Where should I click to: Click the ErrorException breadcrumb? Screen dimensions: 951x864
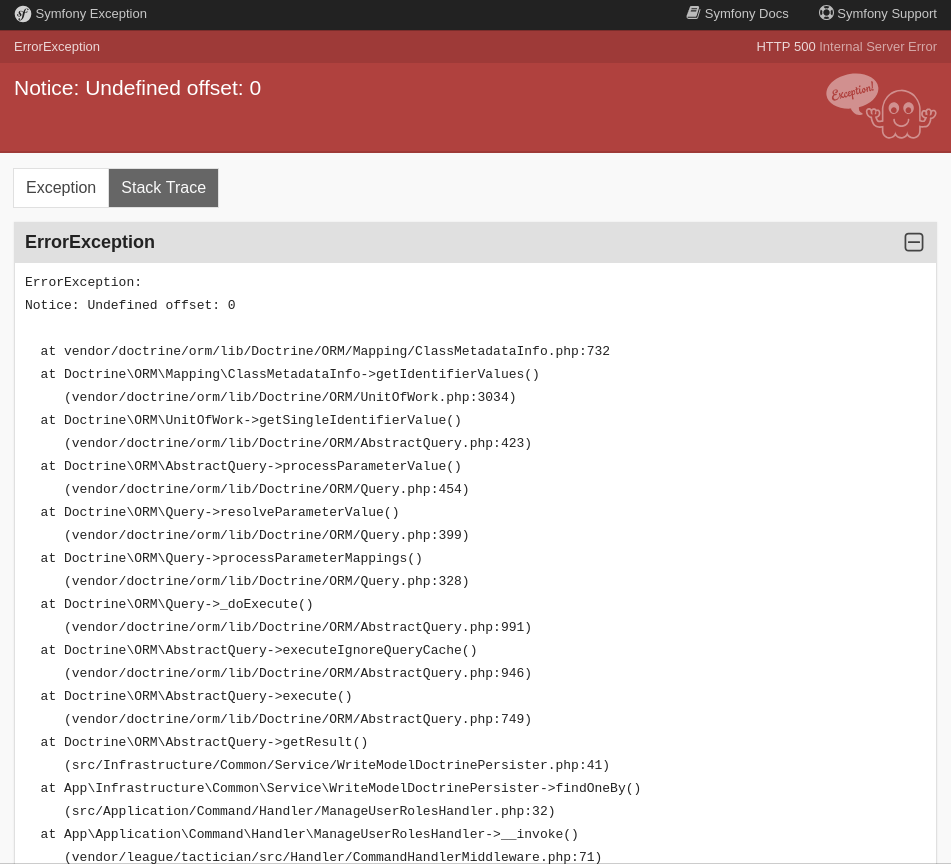(57, 46)
